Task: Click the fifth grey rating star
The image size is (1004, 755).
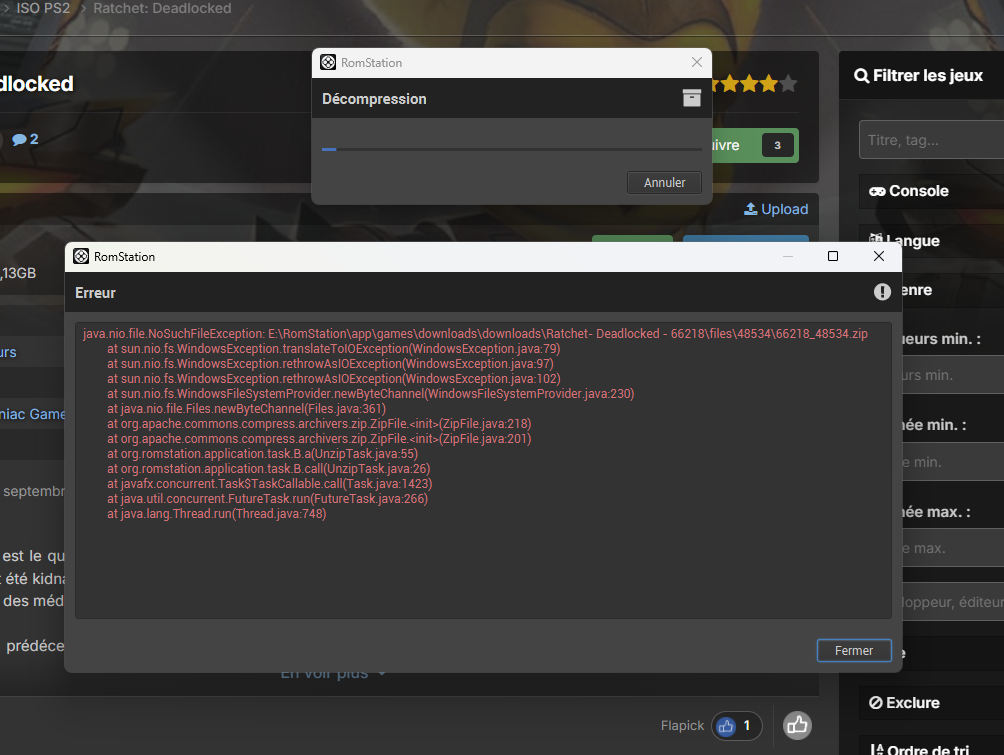Action: (x=788, y=84)
